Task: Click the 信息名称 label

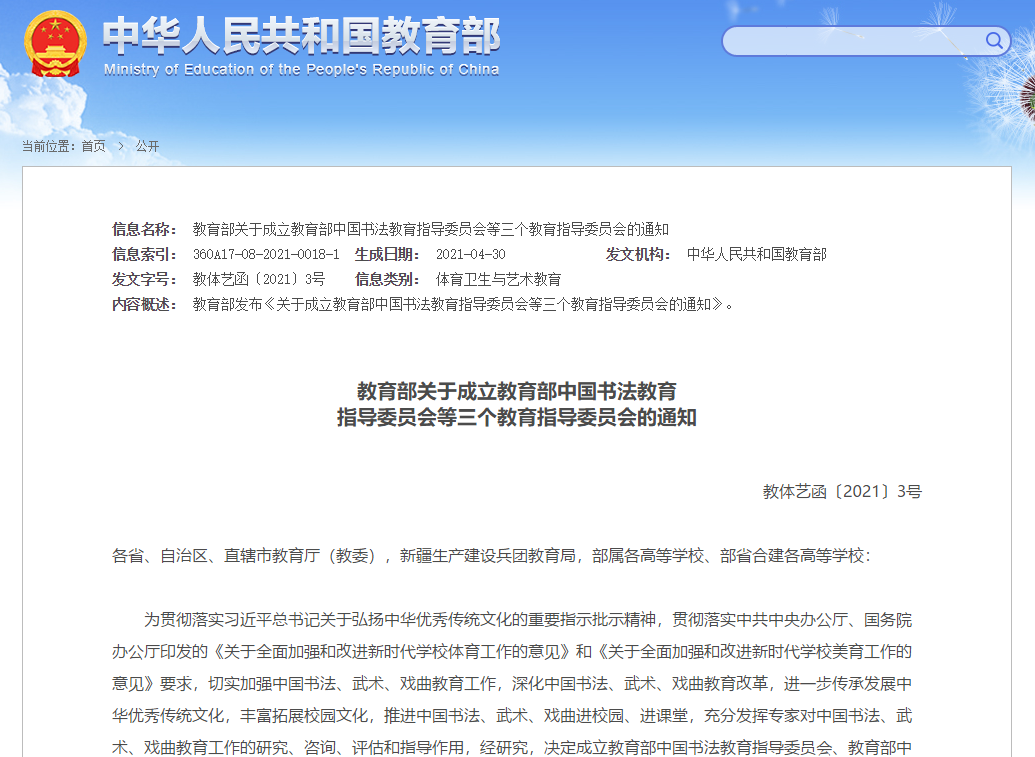Action: (144, 229)
